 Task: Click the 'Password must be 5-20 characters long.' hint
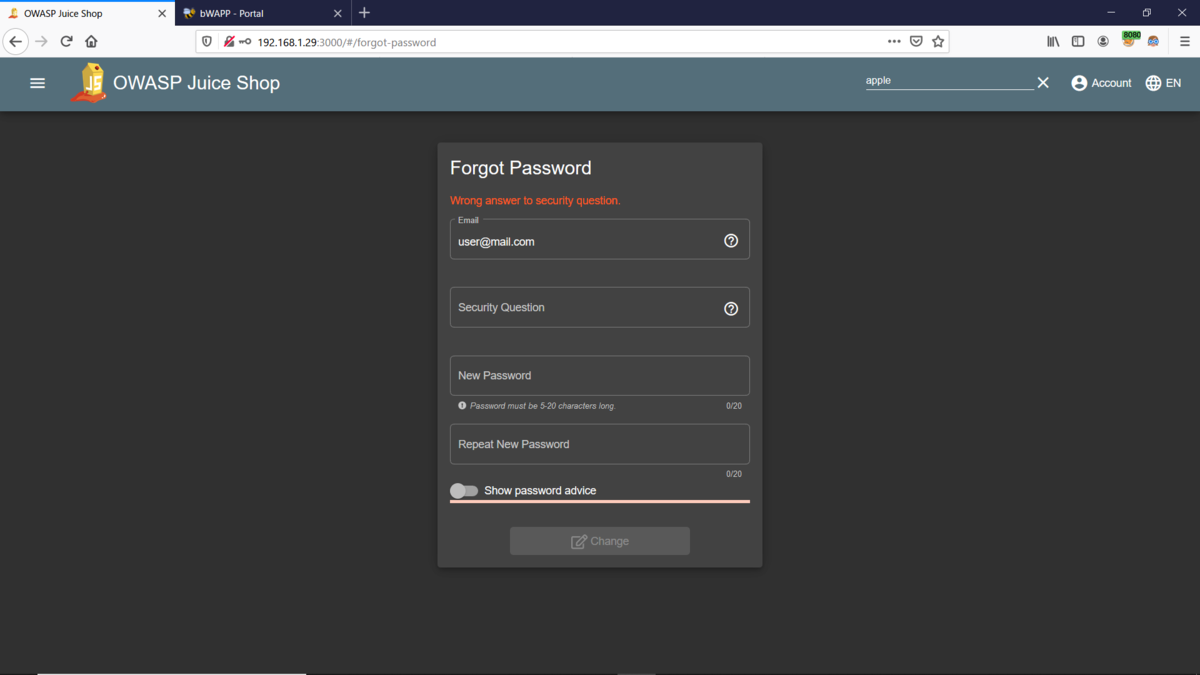[543, 406]
